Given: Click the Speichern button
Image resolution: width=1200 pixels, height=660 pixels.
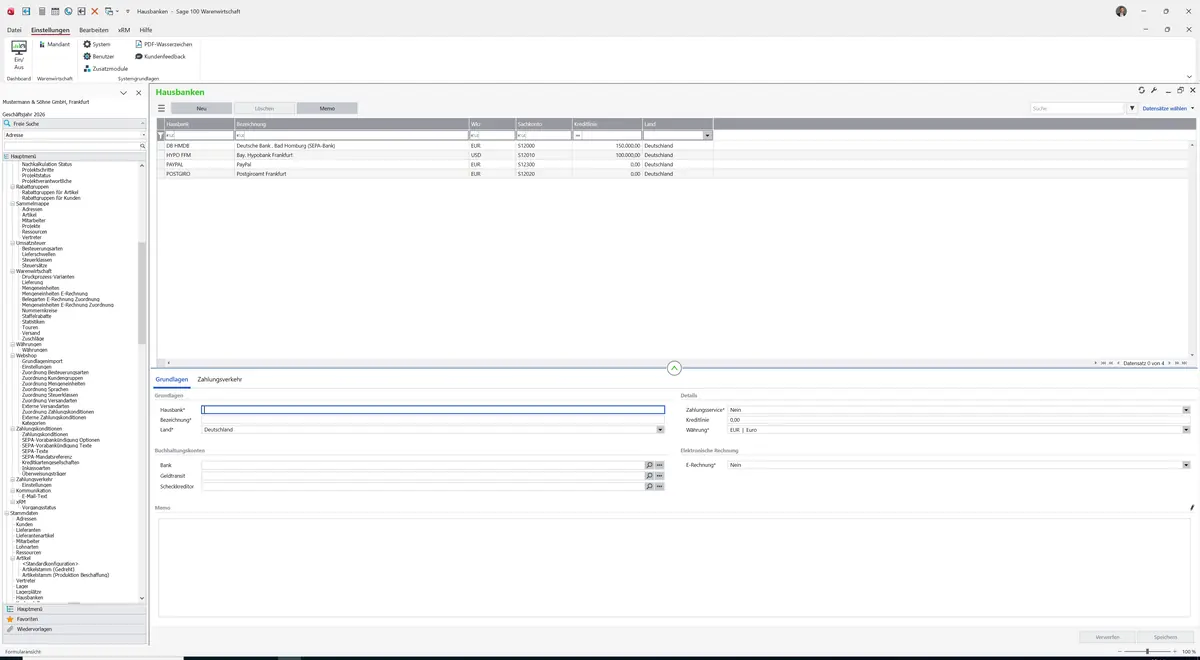Looking at the screenshot, I should (1166, 637).
